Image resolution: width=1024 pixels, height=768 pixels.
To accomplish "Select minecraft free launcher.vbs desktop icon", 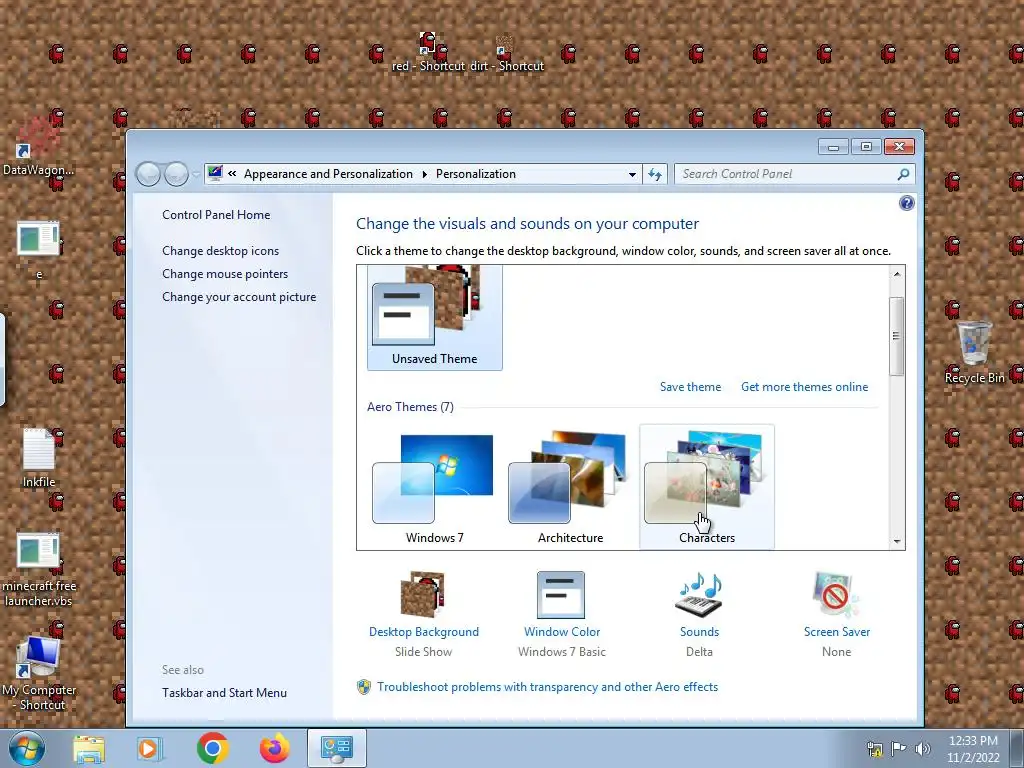I will point(39,571).
